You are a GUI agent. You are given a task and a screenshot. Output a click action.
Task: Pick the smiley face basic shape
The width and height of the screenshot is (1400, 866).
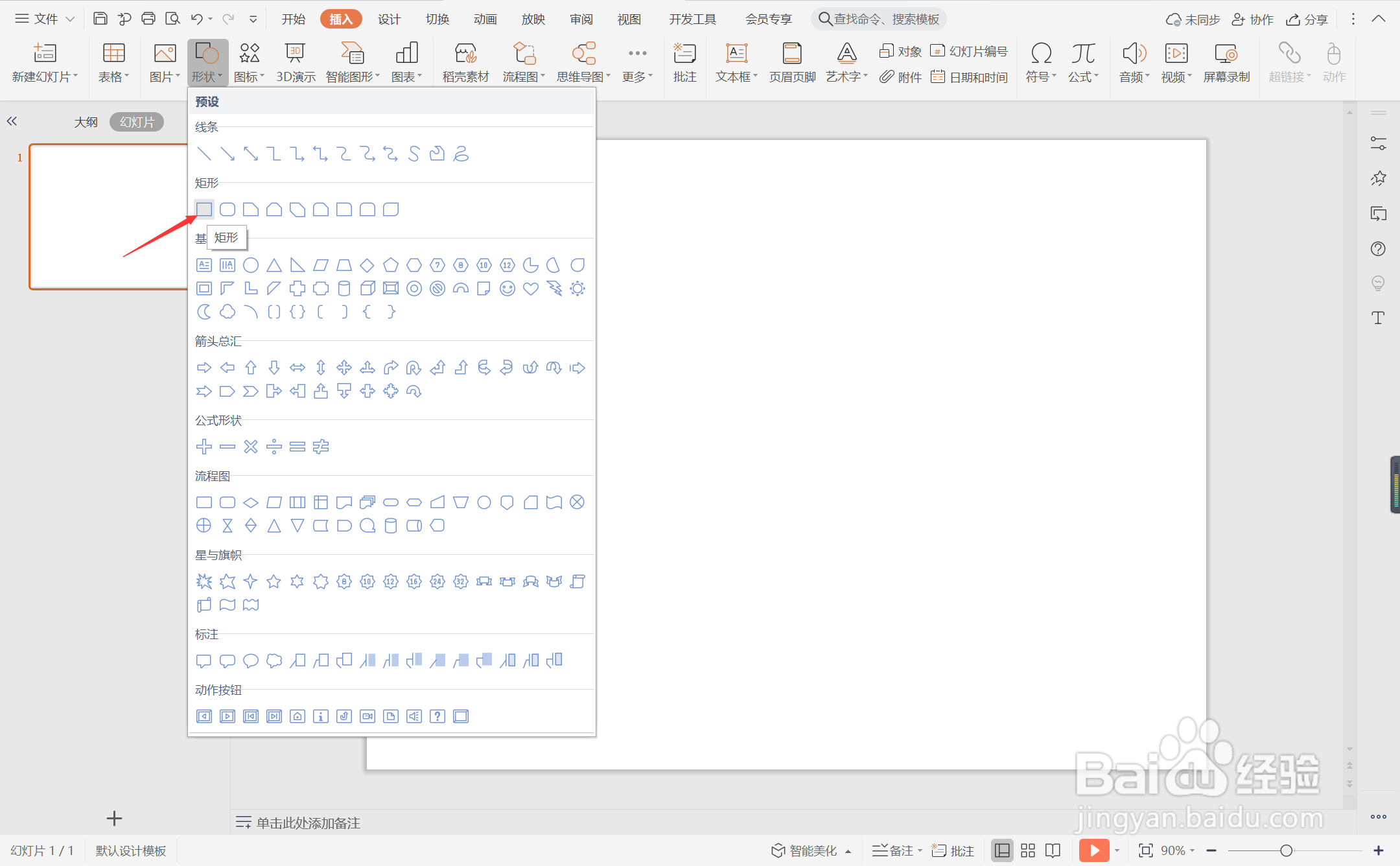(507, 288)
